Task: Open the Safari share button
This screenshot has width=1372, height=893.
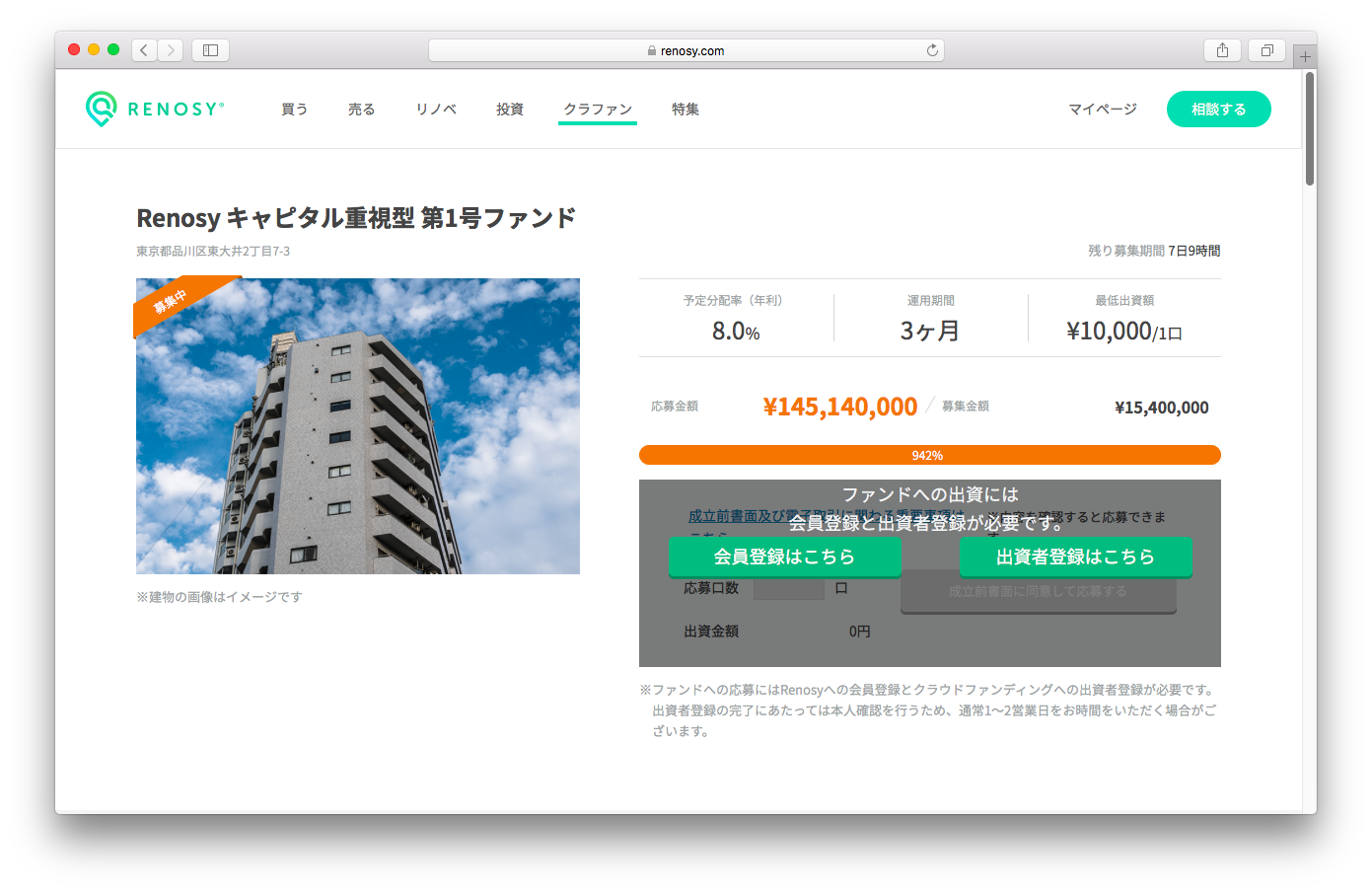Action: 1222,50
